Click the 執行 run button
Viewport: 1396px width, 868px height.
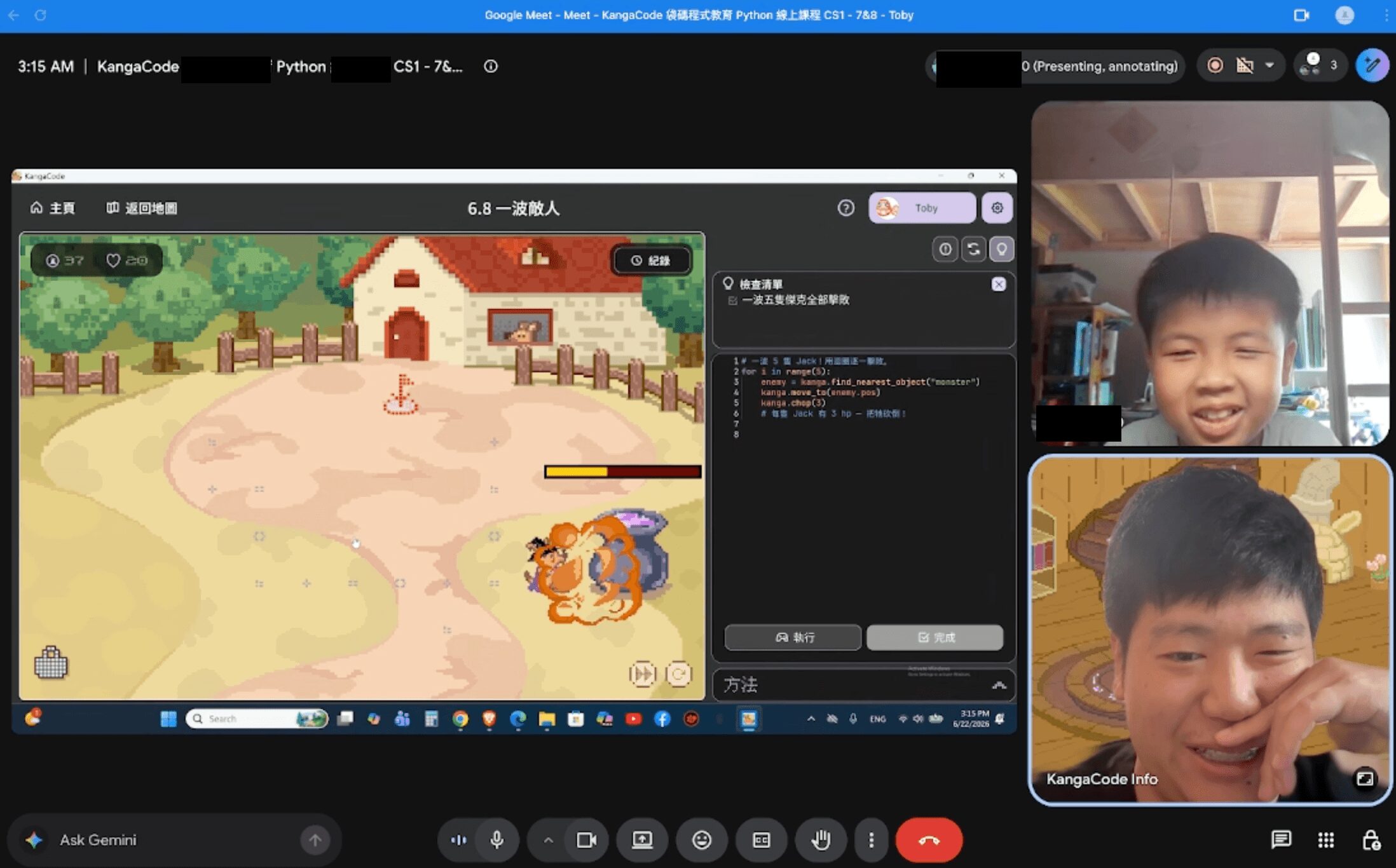[793, 637]
